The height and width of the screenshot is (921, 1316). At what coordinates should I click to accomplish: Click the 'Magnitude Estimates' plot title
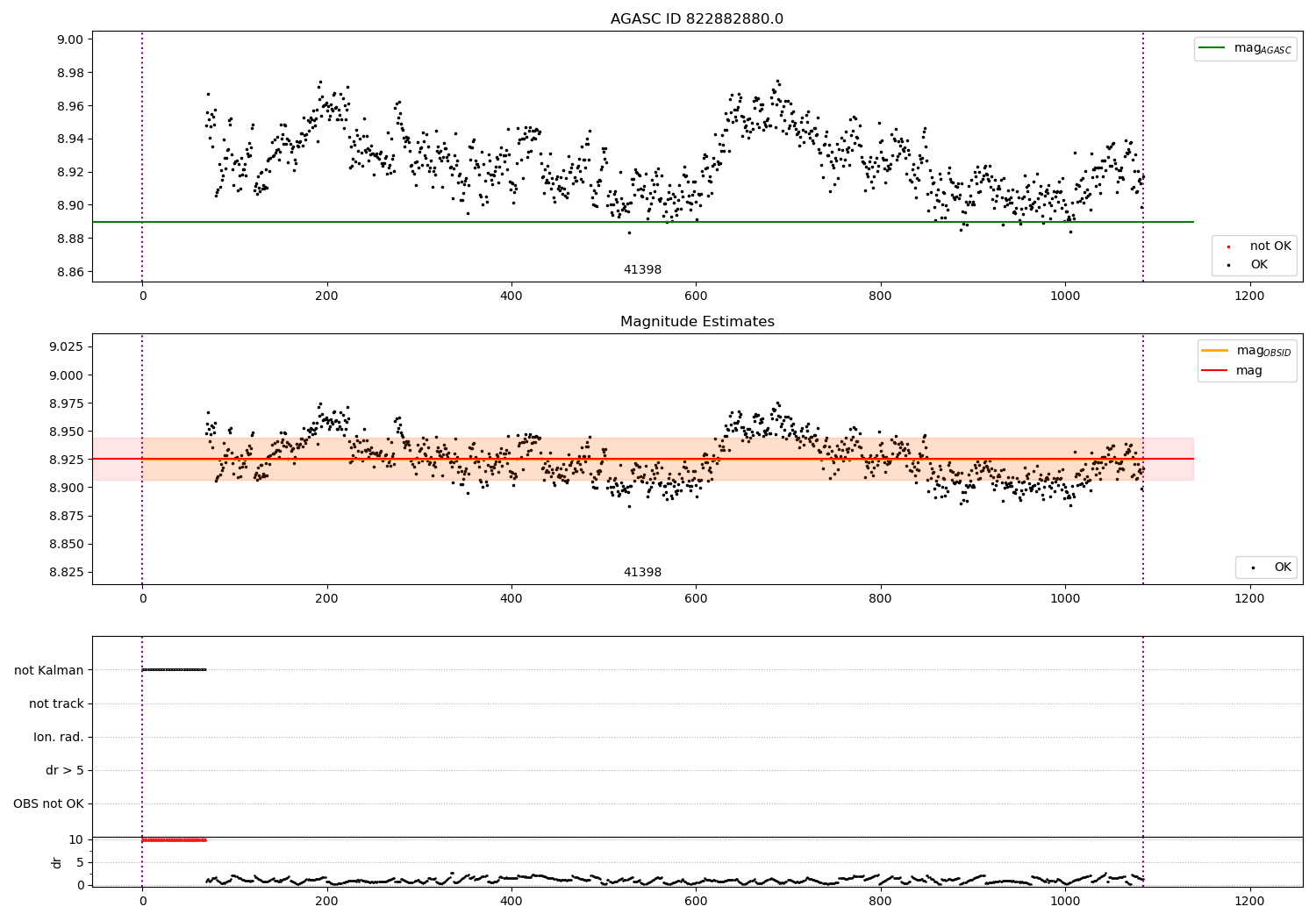click(697, 322)
